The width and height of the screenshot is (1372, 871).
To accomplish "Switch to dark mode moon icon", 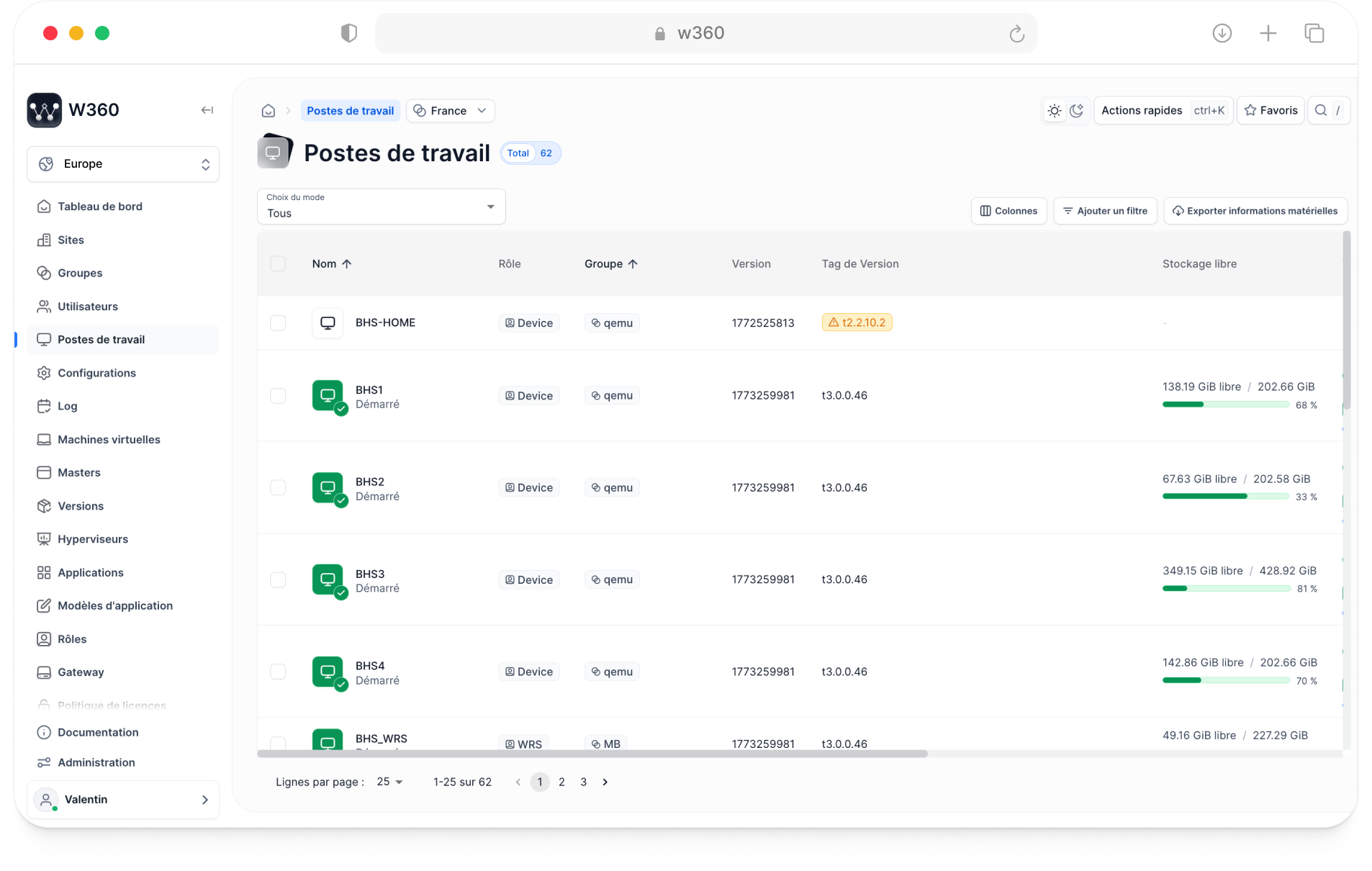I will (1077, 111).
